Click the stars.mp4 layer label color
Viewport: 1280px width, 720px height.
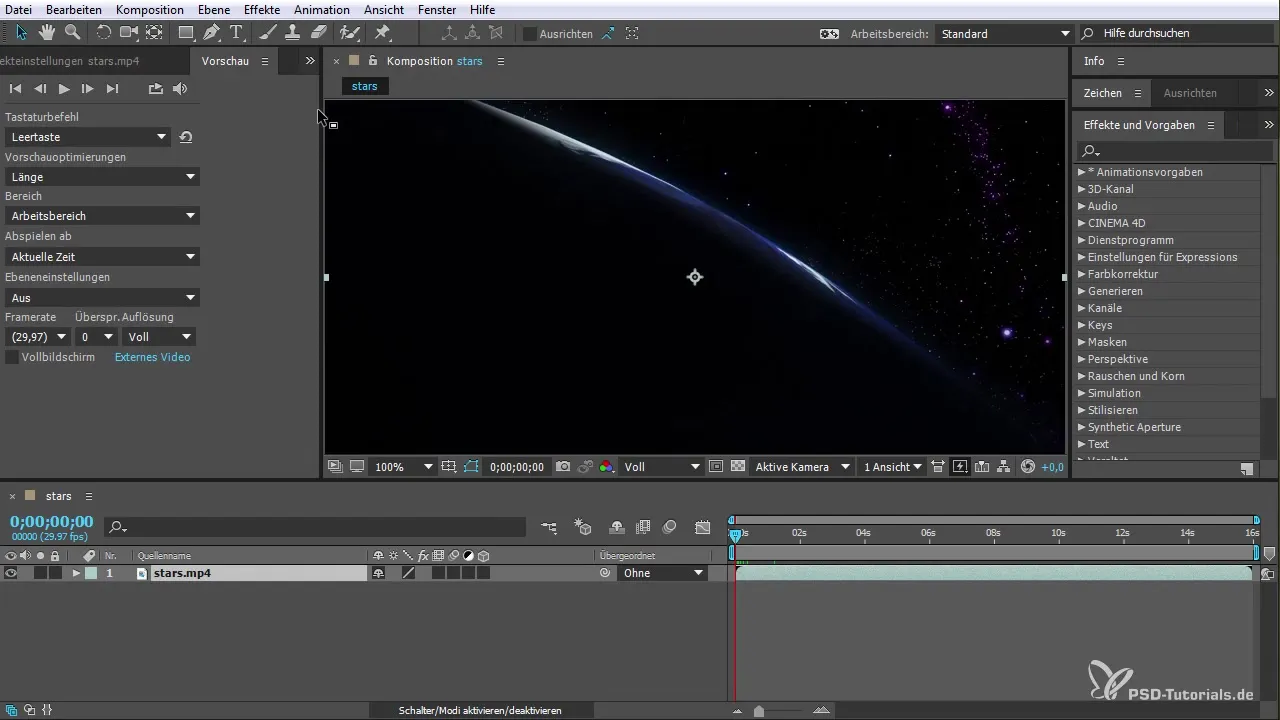[91, 573]
